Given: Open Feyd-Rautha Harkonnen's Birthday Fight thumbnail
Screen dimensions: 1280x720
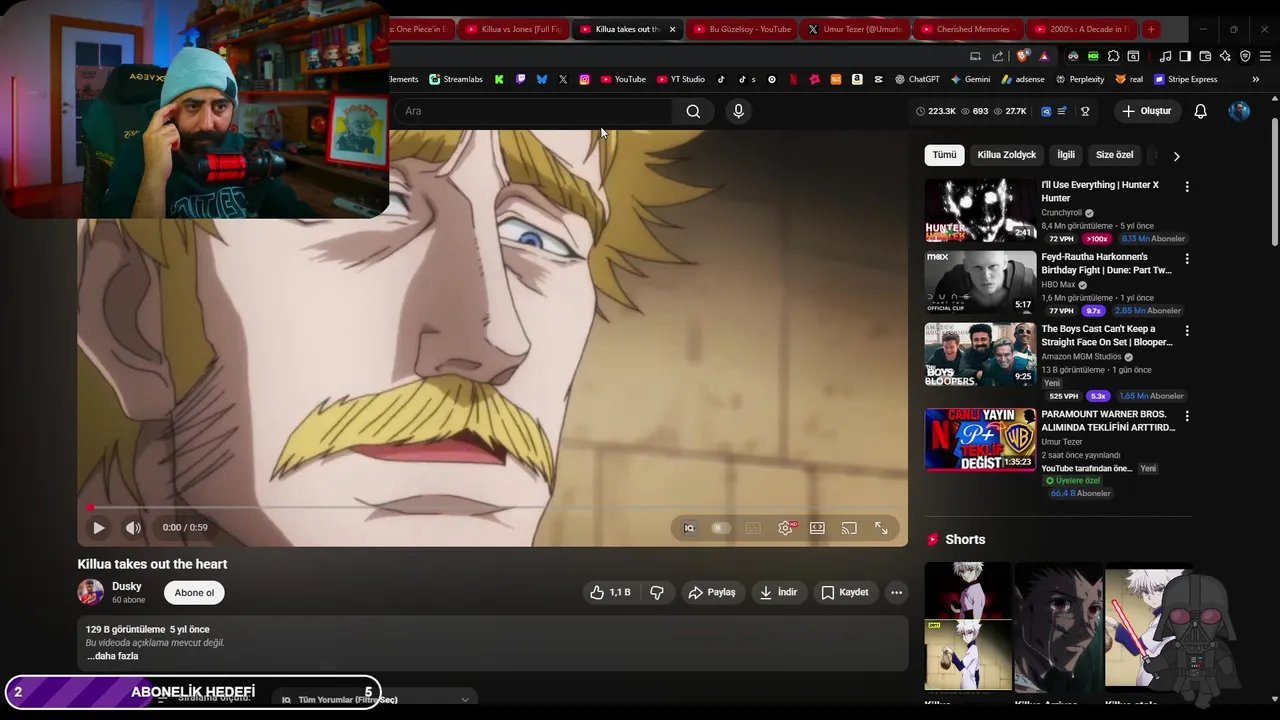Looking at the screenshot, I should click(980, 282).
